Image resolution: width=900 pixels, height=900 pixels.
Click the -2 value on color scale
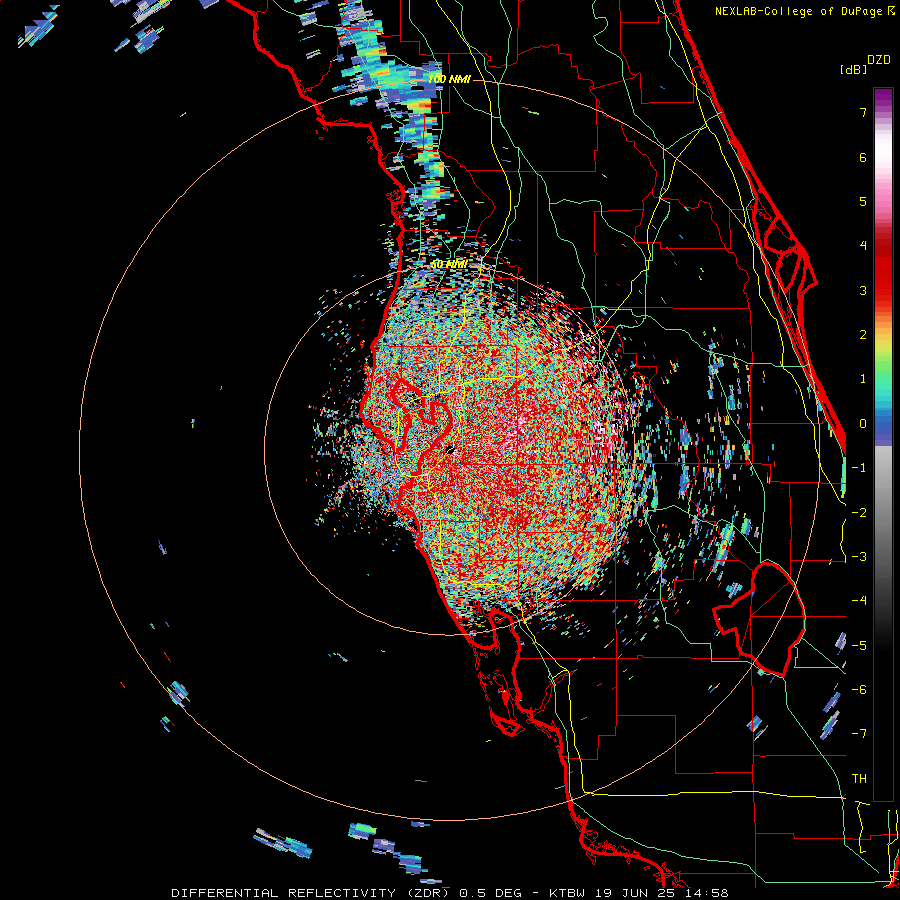pyautogui.click(x=859, y=513)
